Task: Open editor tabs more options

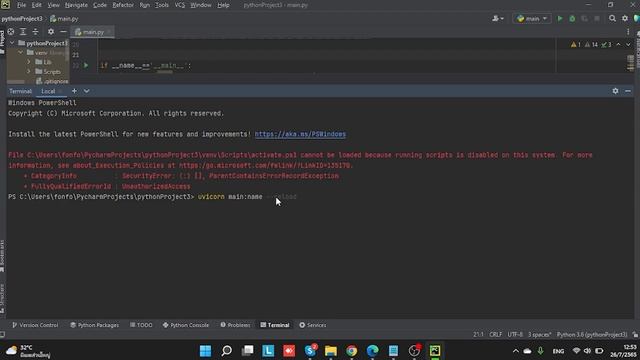Action: click(628, 32)
